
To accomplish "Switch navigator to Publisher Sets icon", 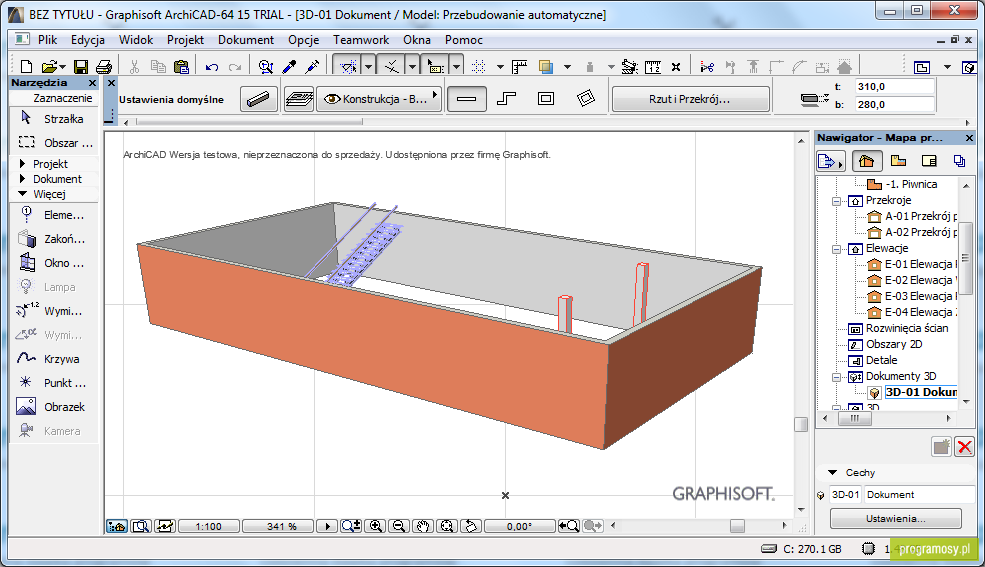I will (959, 161).
